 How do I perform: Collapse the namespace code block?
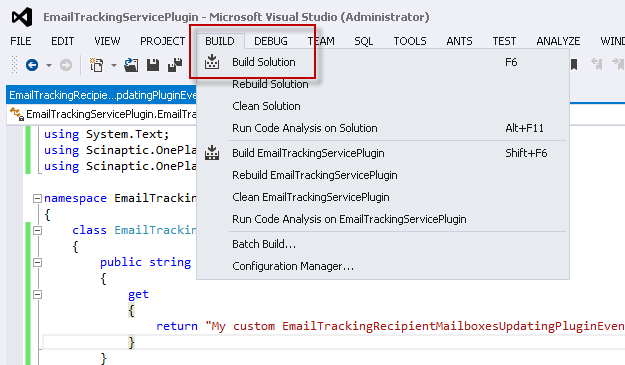tap(37, 198)
